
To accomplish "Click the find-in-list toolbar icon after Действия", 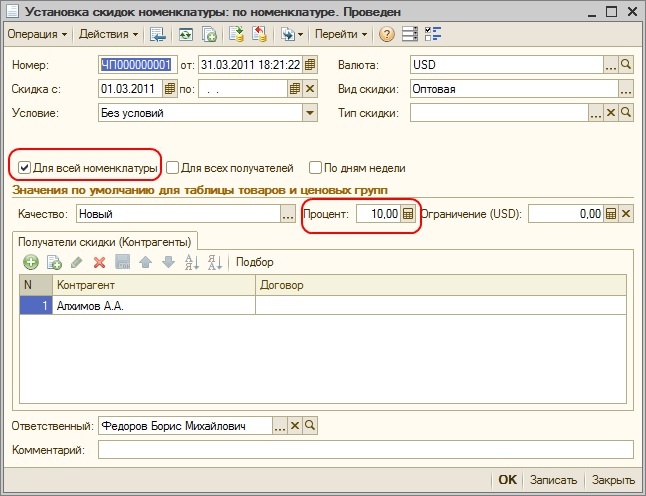I will coord(157,34).
